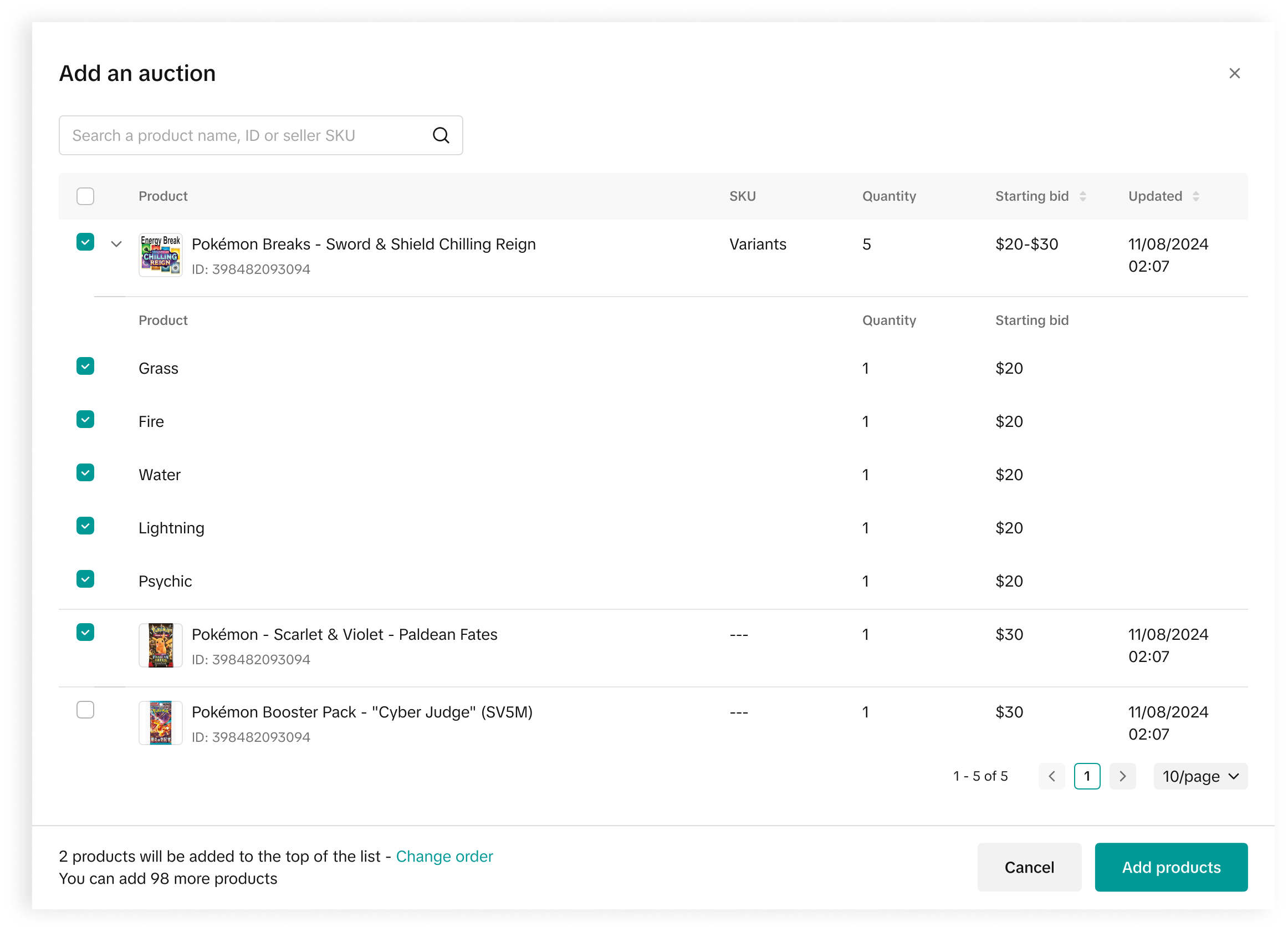This screenshot has width=1288, height=932.
Task: Click the Change order link
Action: click(x=444, y=857)
